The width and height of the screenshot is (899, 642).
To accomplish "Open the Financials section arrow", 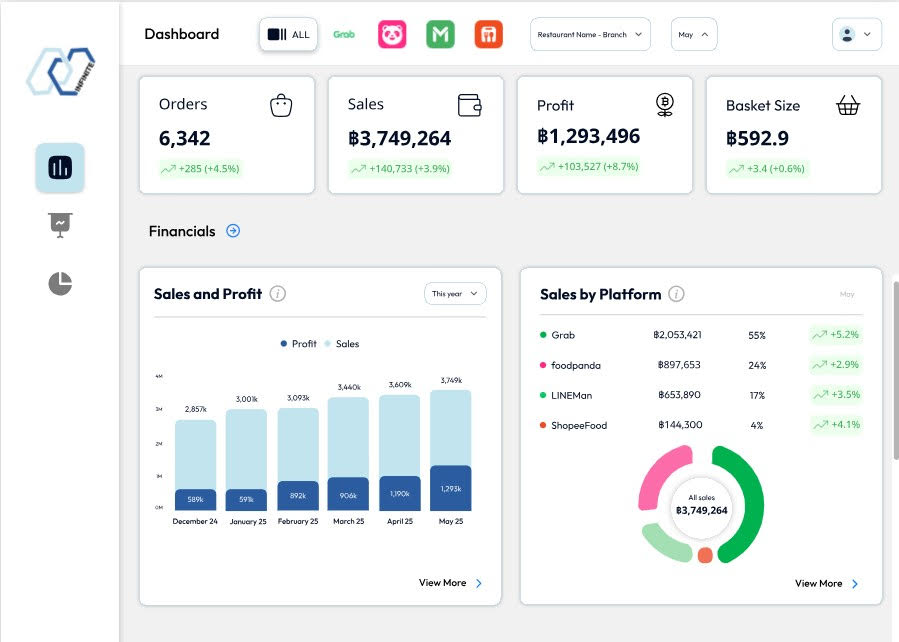I will click(233, 231).
